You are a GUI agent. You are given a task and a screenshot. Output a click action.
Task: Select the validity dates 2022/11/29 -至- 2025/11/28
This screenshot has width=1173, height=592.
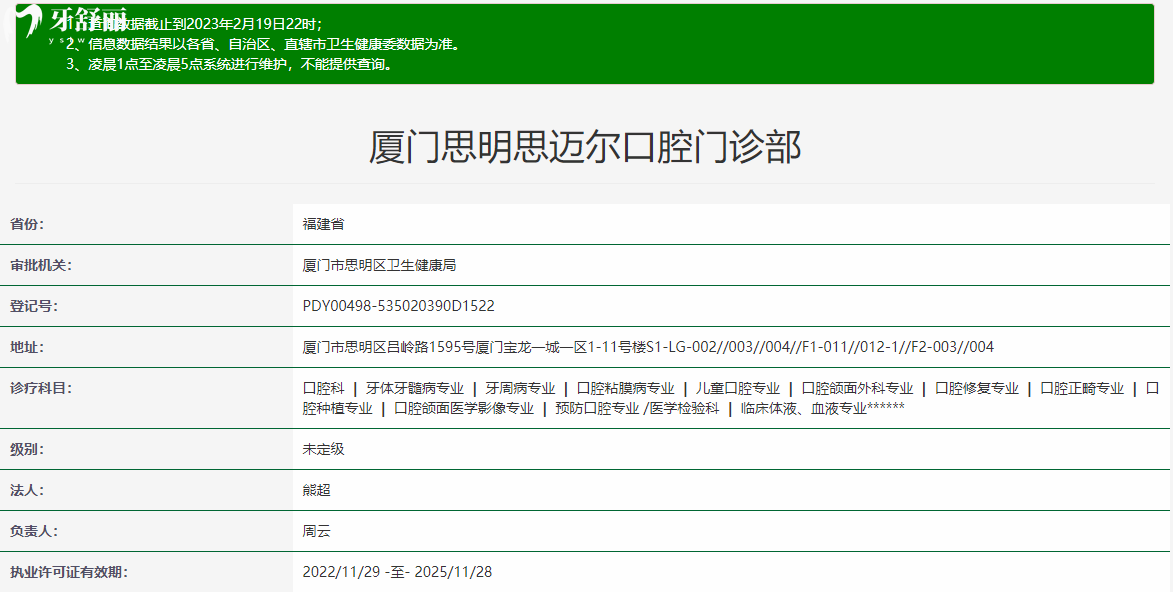(397, 573)
